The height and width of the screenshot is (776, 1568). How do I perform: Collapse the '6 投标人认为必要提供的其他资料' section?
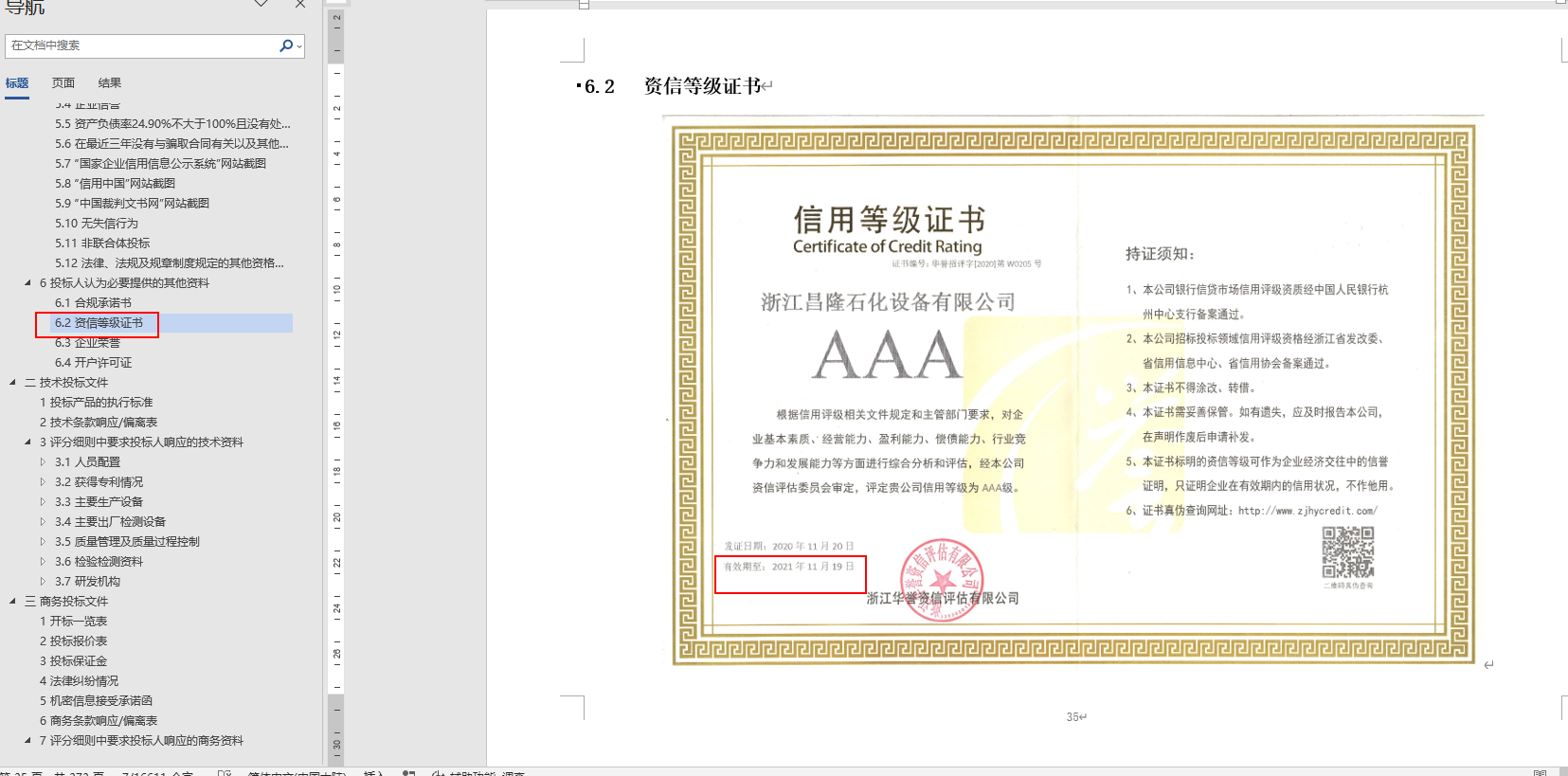tap(27, 283)
